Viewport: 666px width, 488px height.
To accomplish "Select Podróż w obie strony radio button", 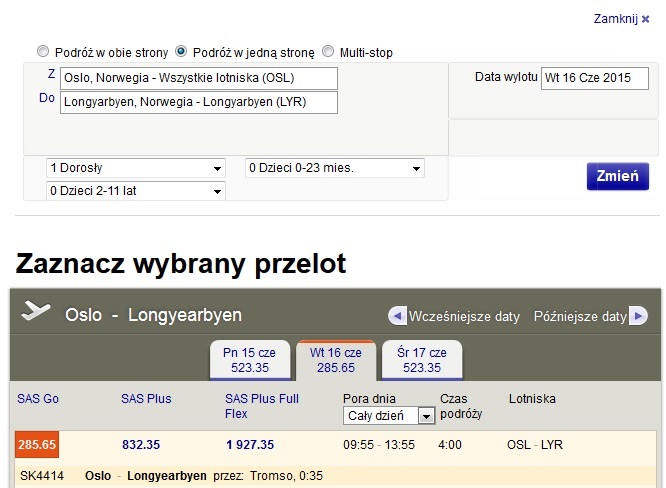I will [x=43, y=51].
